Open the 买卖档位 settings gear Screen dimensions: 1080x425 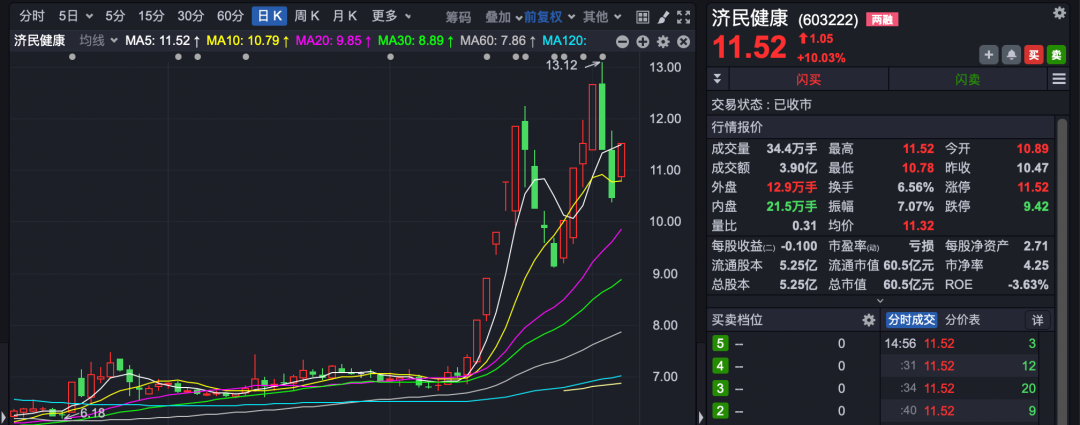[x=868, y=320]
